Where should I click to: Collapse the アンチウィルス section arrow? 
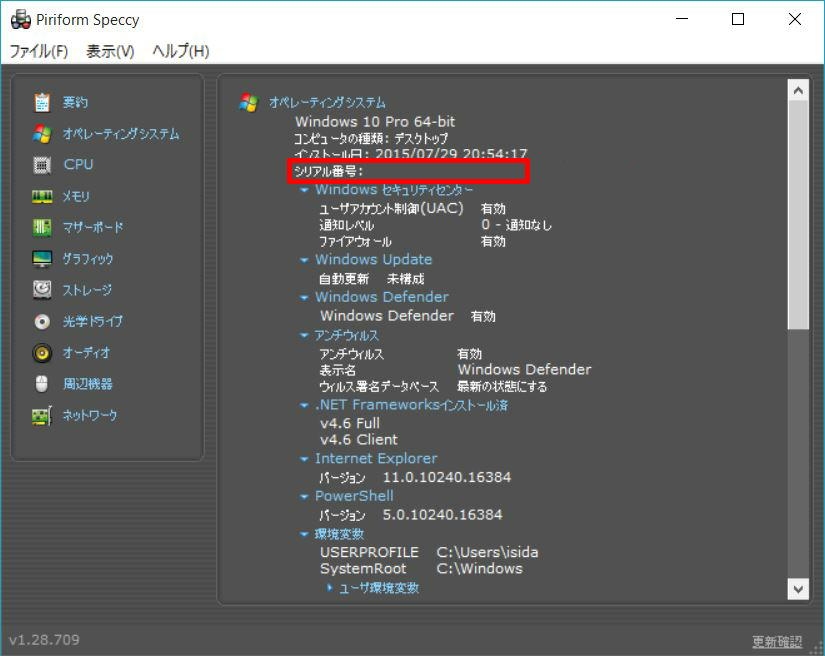(x=304, y=335)
